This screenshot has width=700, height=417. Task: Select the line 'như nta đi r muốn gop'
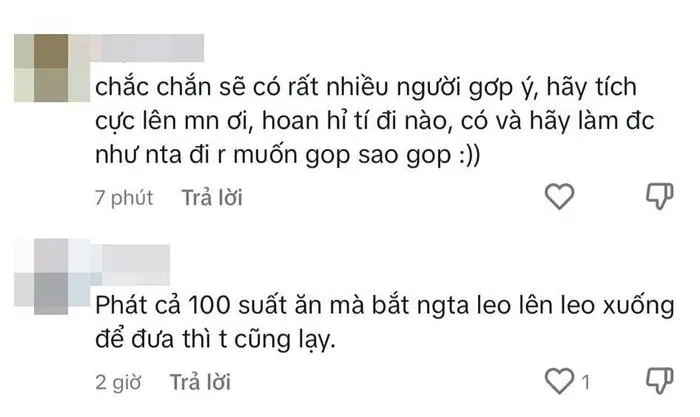pyautogui.click(x=288, y=155)
